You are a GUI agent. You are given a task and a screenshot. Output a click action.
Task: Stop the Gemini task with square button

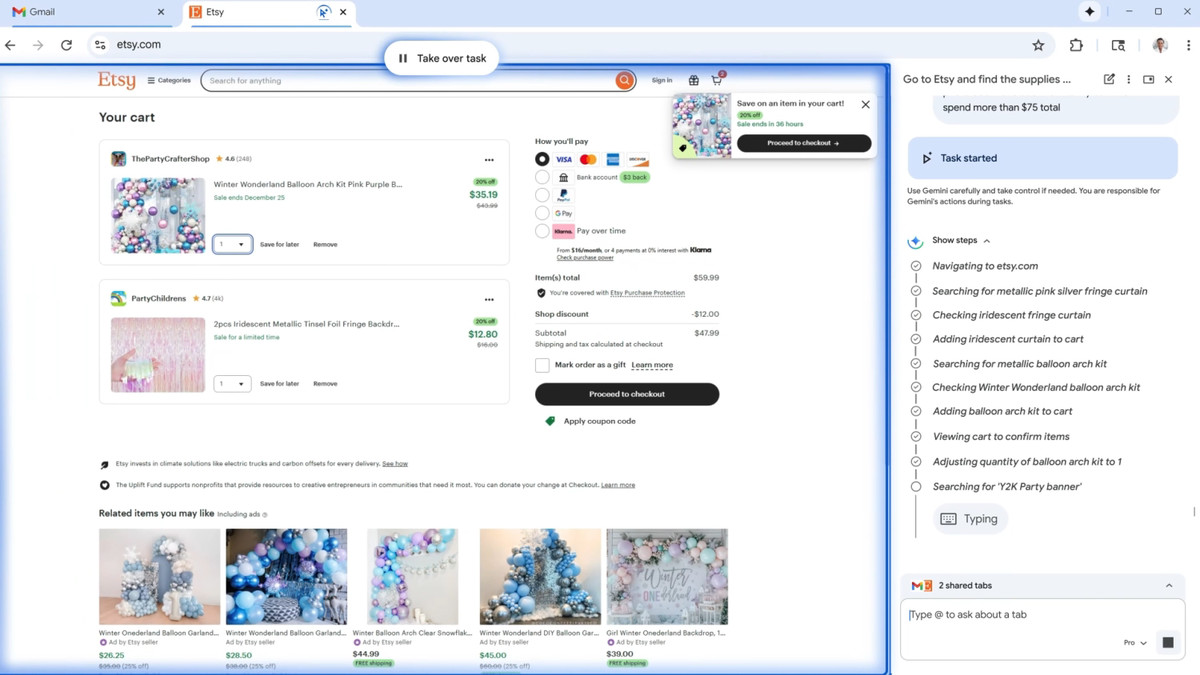click(1167, 642)
